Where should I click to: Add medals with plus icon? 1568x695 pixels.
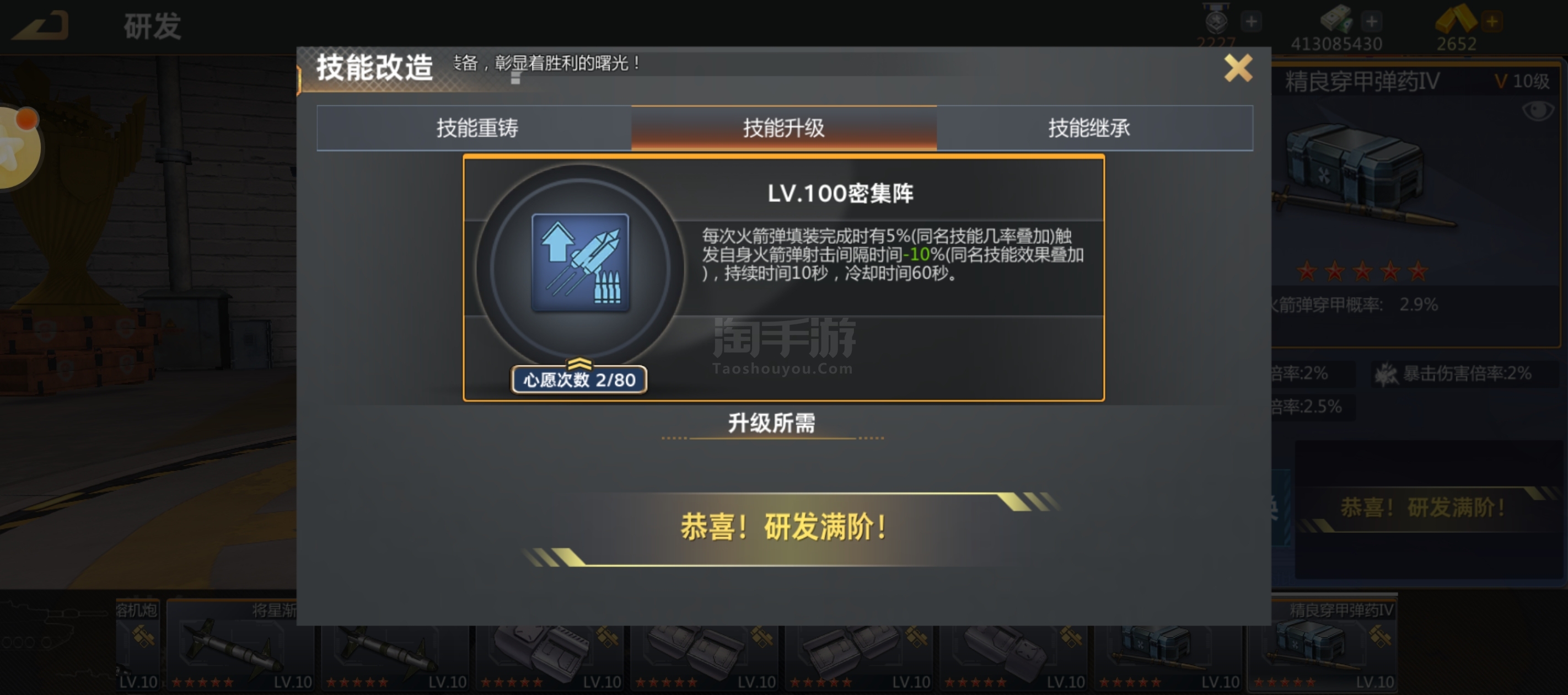point(1251,22)
